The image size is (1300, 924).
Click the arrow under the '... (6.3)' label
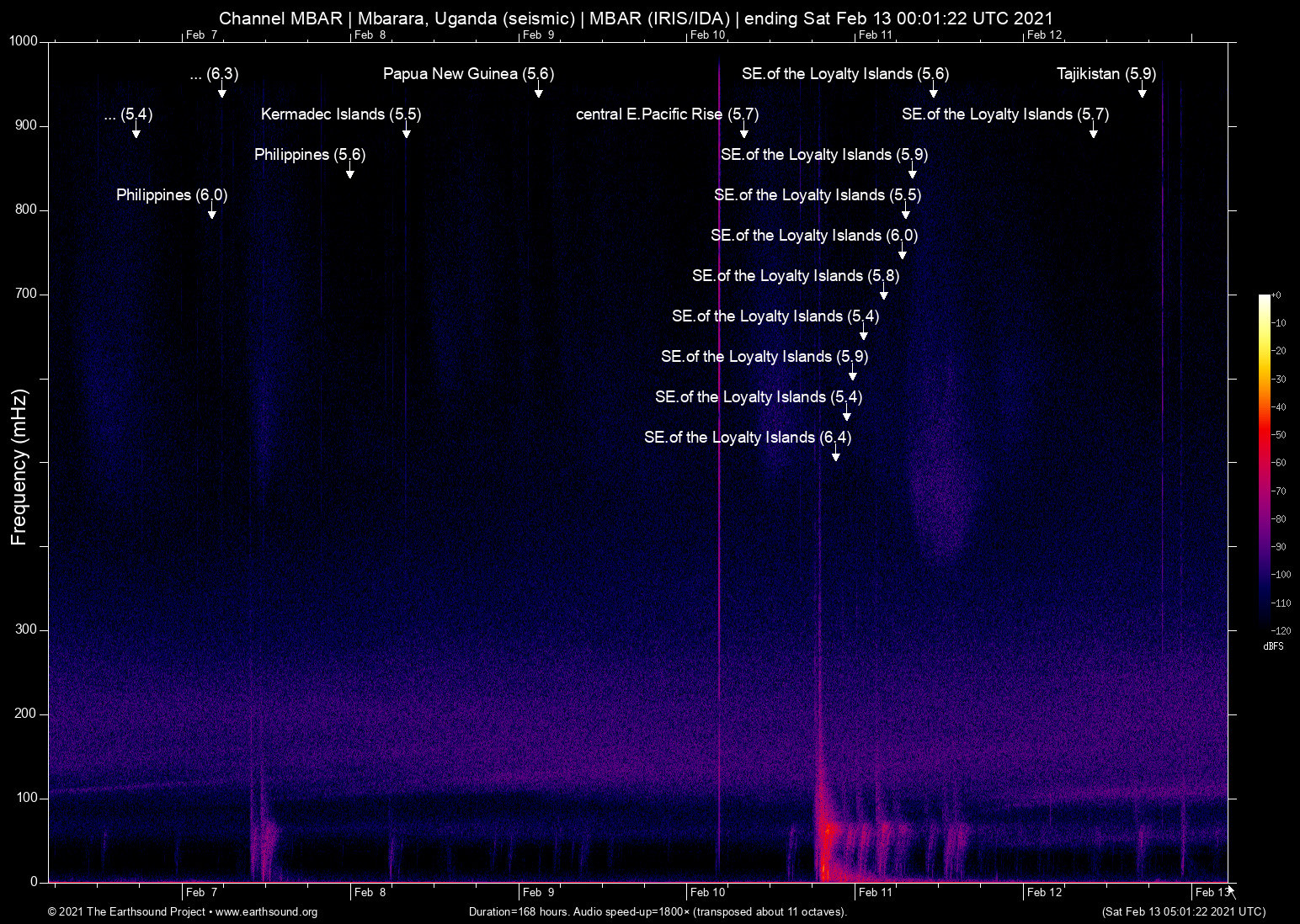tap(221, 92)
